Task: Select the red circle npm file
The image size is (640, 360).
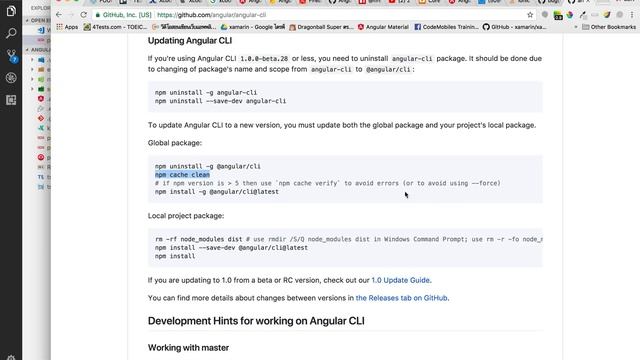Action: [41, 158]
